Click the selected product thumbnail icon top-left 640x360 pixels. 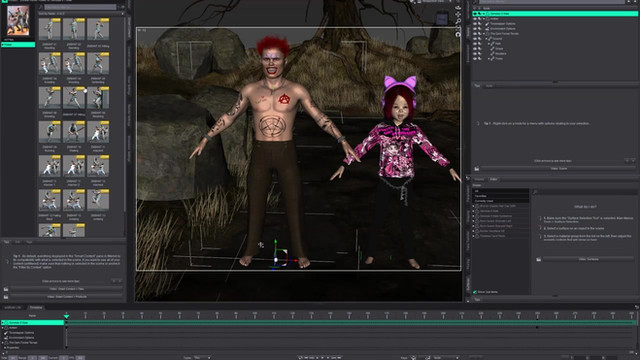pyautogui.click(x=18, y=21)
